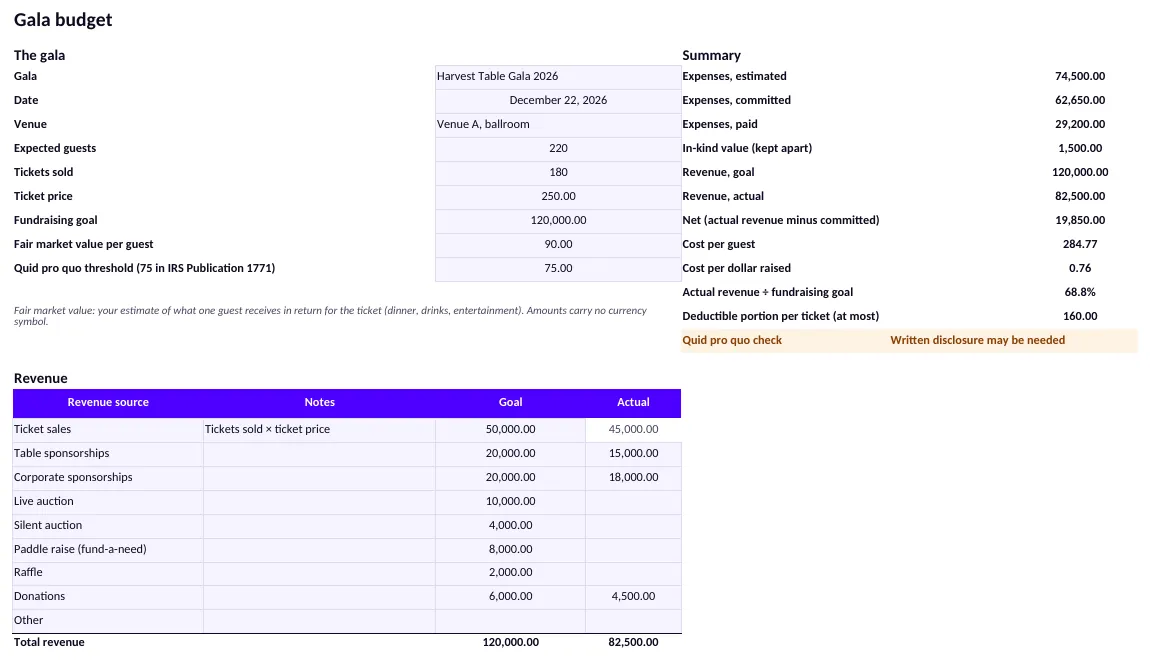Click the 'Raffle' row label
The image size is (1150, 666).
28,572
